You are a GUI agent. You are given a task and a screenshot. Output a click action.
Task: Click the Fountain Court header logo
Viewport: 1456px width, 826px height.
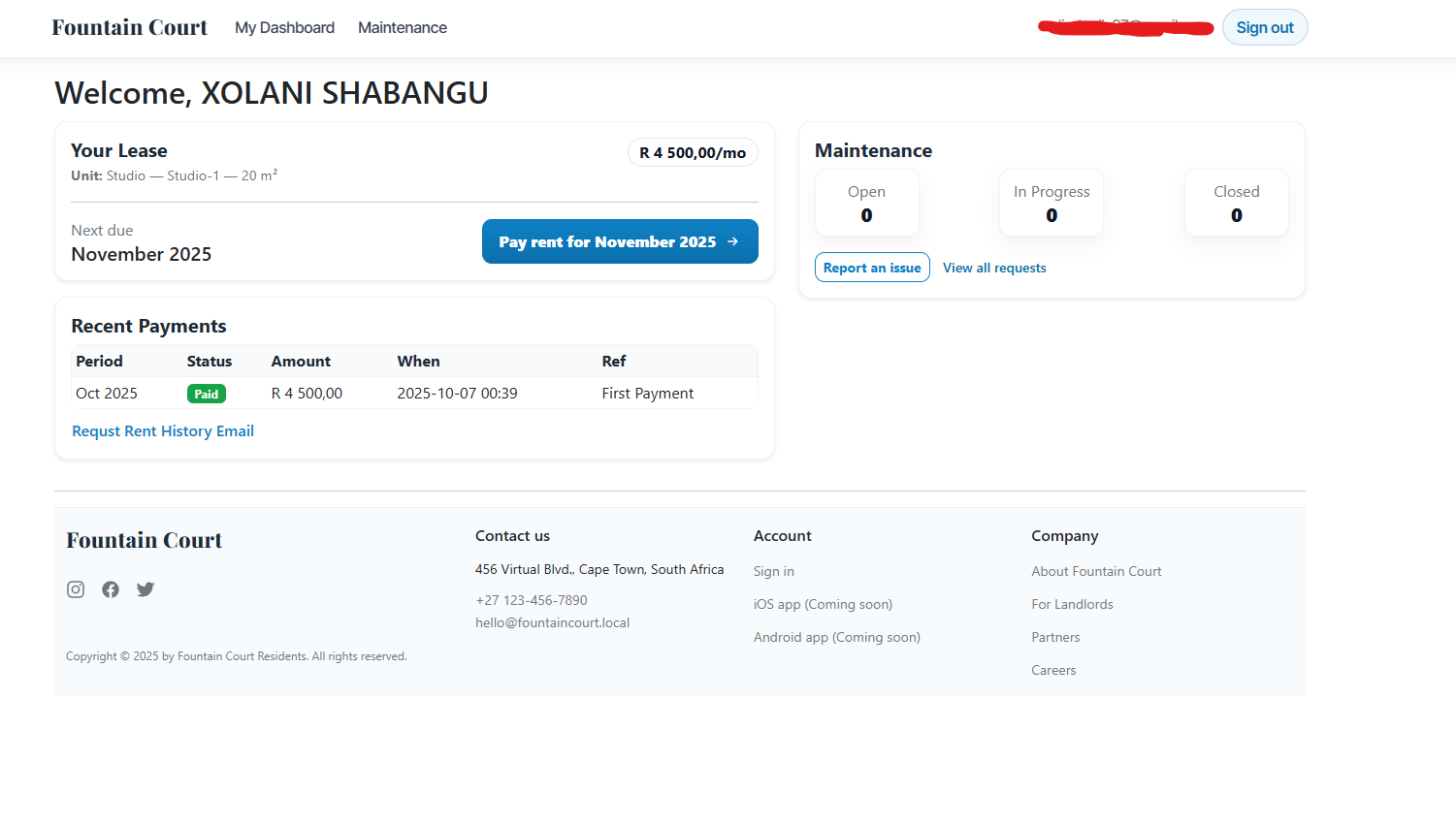tap(130, 27)
